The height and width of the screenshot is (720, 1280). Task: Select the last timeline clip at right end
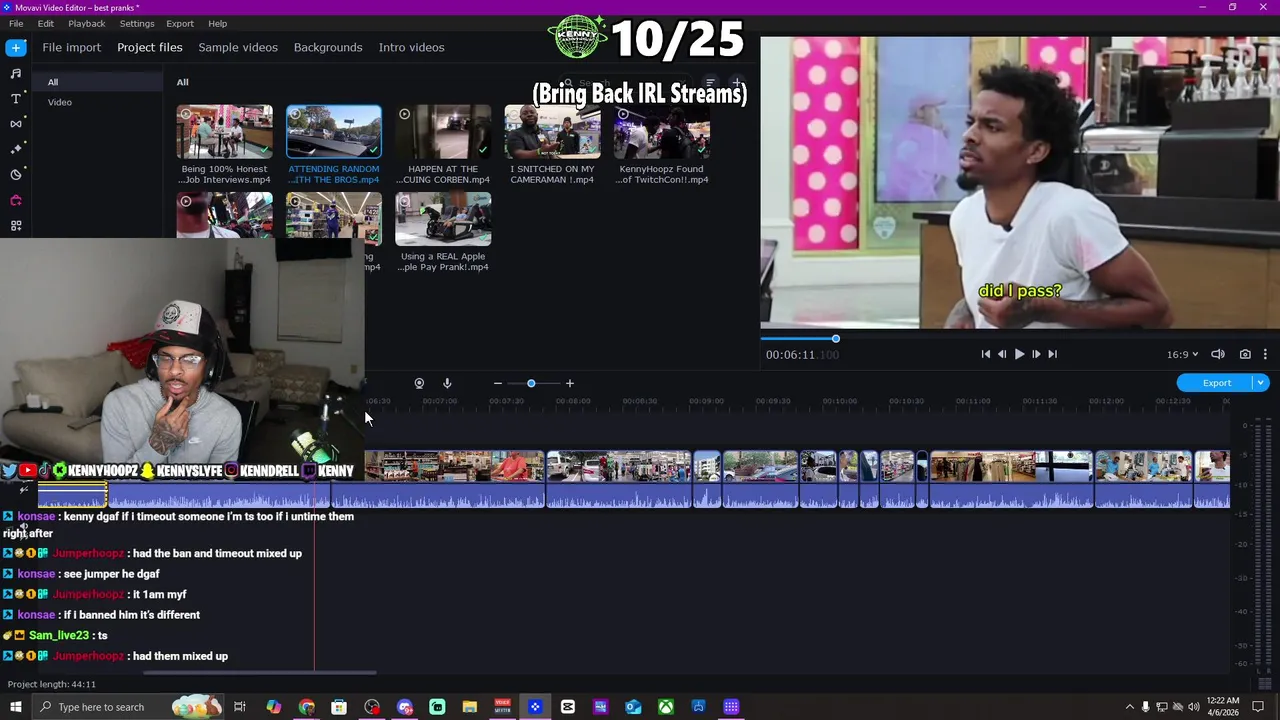click(x=1213, y=479)
